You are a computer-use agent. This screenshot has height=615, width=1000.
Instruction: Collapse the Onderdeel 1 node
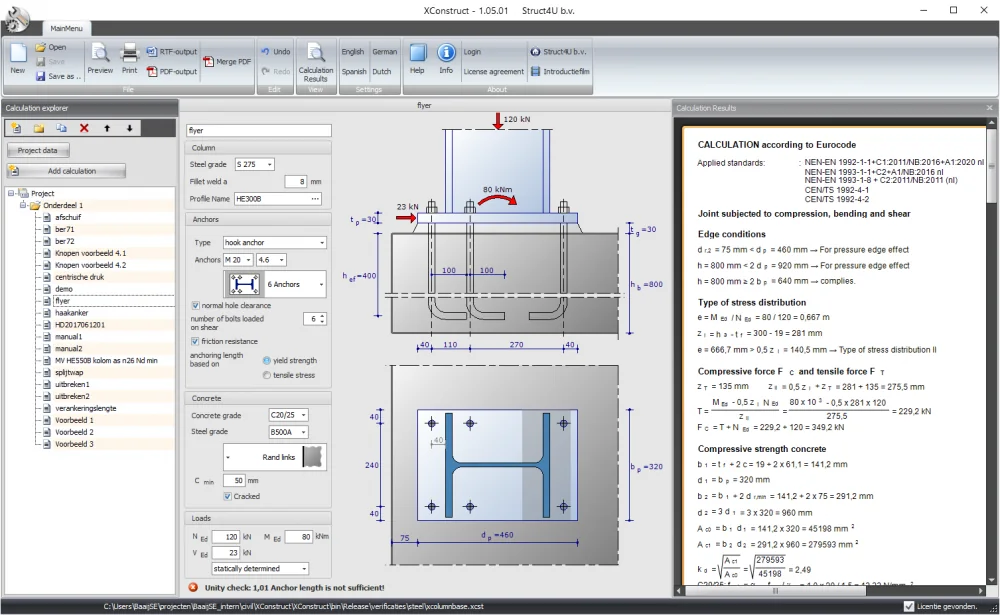tap(23, 205)
